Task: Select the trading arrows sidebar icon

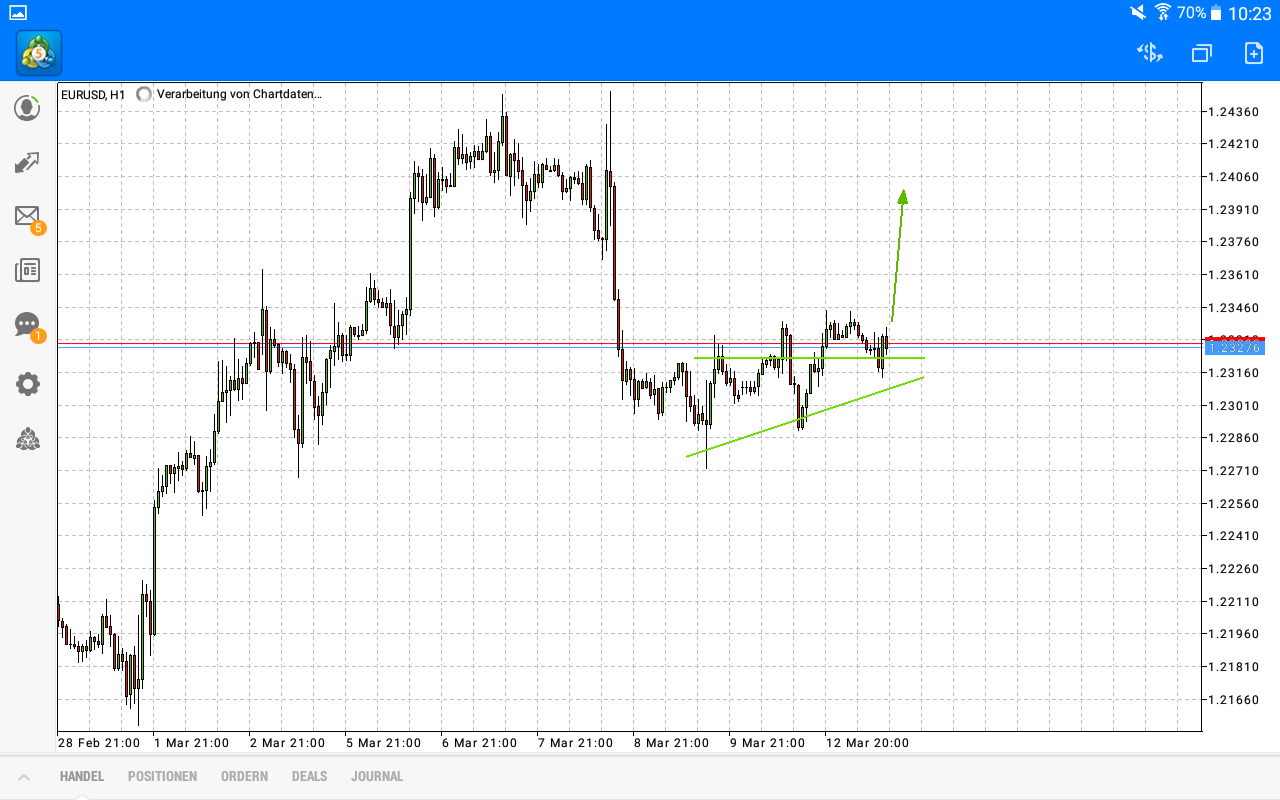Action: 27,162
